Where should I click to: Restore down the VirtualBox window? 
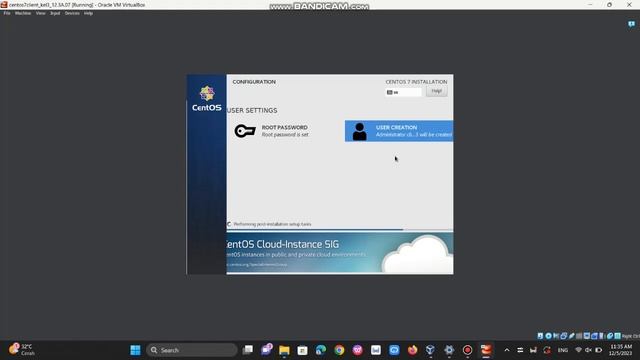click(x=609, y=4)
